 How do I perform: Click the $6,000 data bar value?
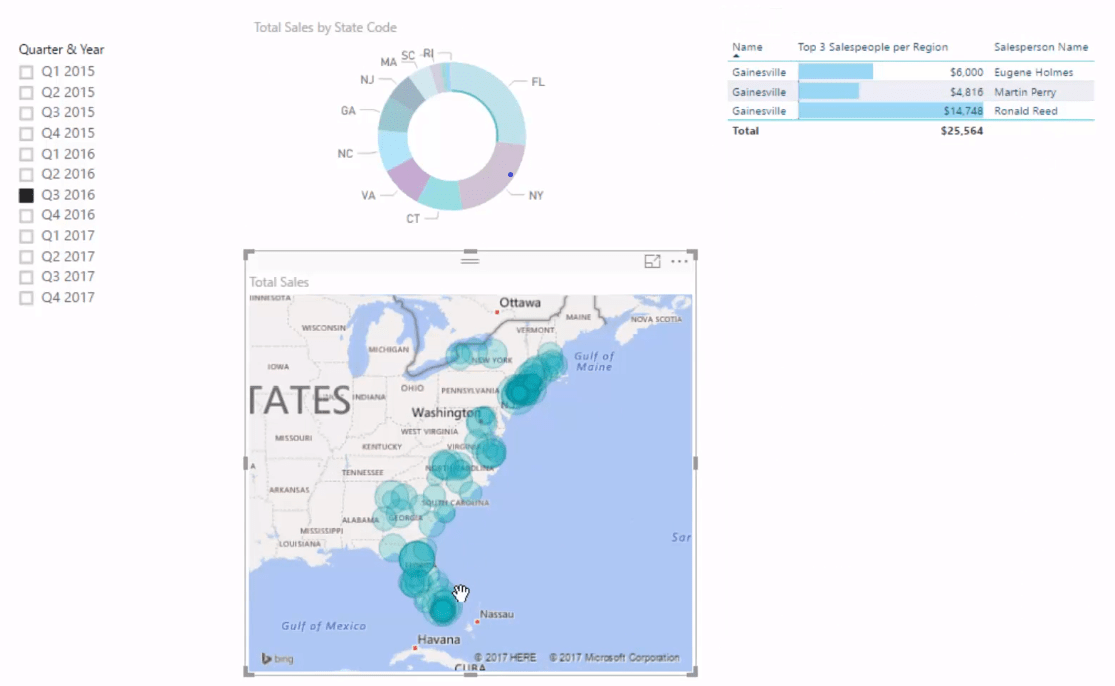click(x=966, y=73)
